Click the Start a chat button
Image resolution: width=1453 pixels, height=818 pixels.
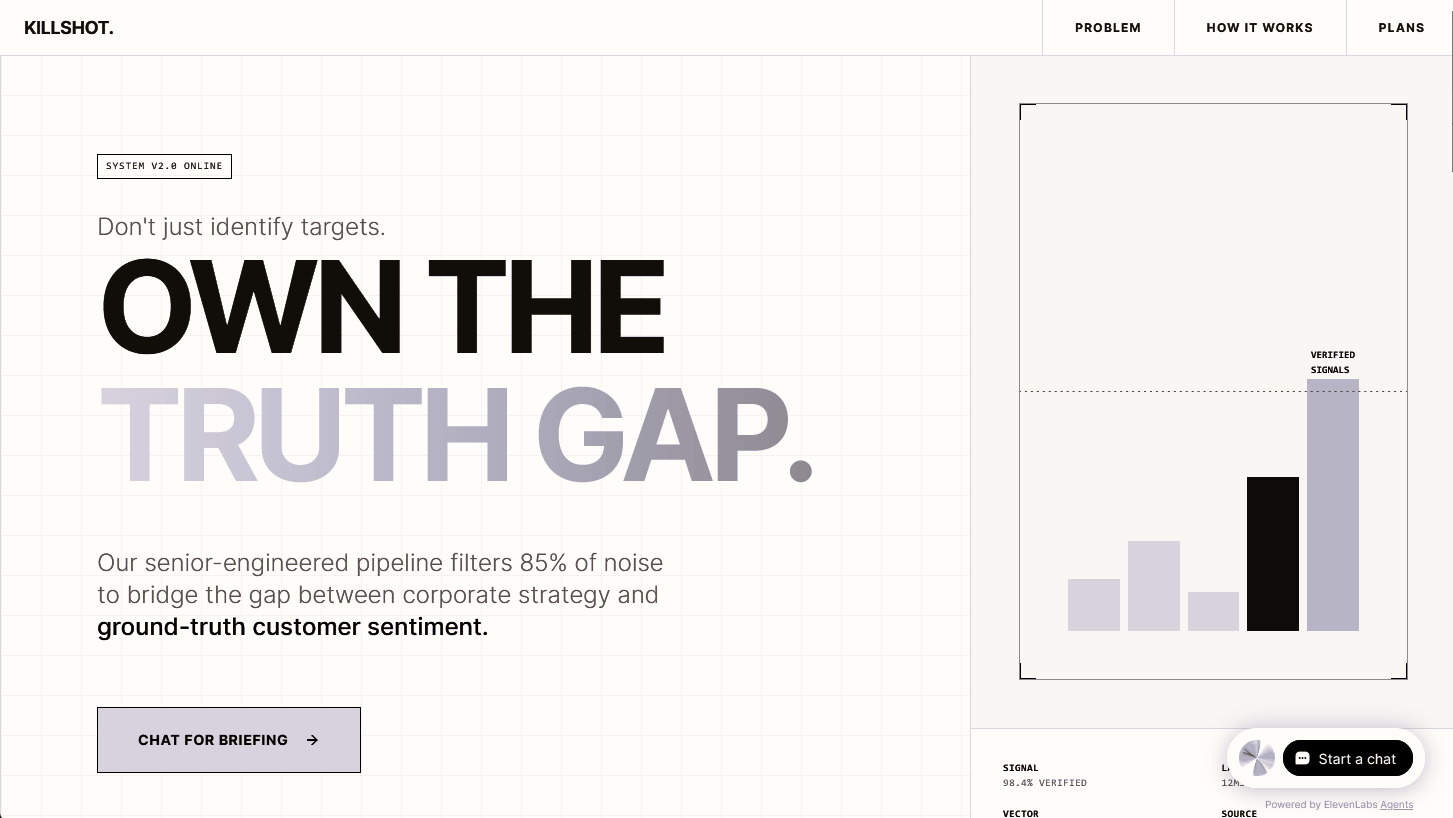1348,758
